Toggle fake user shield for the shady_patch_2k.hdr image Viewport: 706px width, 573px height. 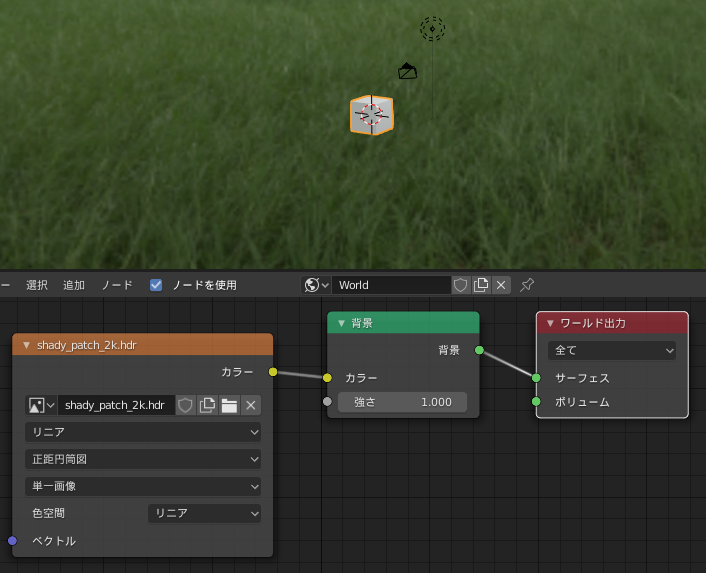pyautogui.click(x=185, y=405)
